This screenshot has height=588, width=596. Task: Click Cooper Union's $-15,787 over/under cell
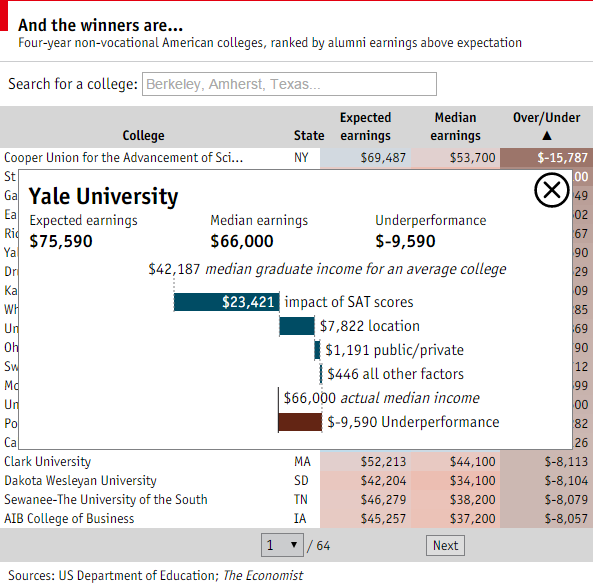[x=547, y=157]
